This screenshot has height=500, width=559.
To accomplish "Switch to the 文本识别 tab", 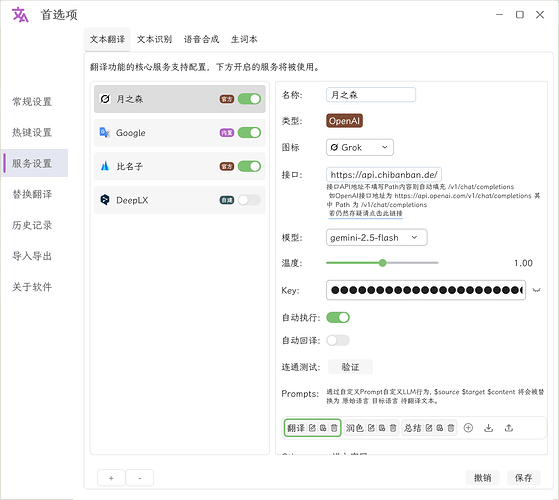I will 154,39.
